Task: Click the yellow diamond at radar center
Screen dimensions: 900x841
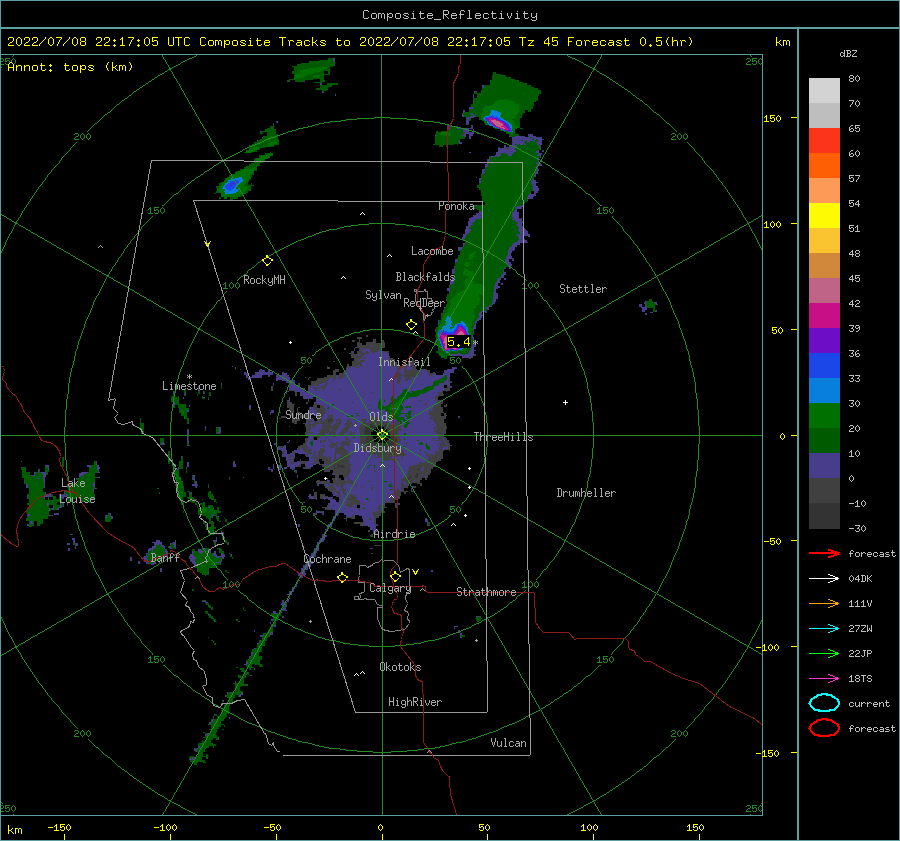Action: [x=382, y=435]
